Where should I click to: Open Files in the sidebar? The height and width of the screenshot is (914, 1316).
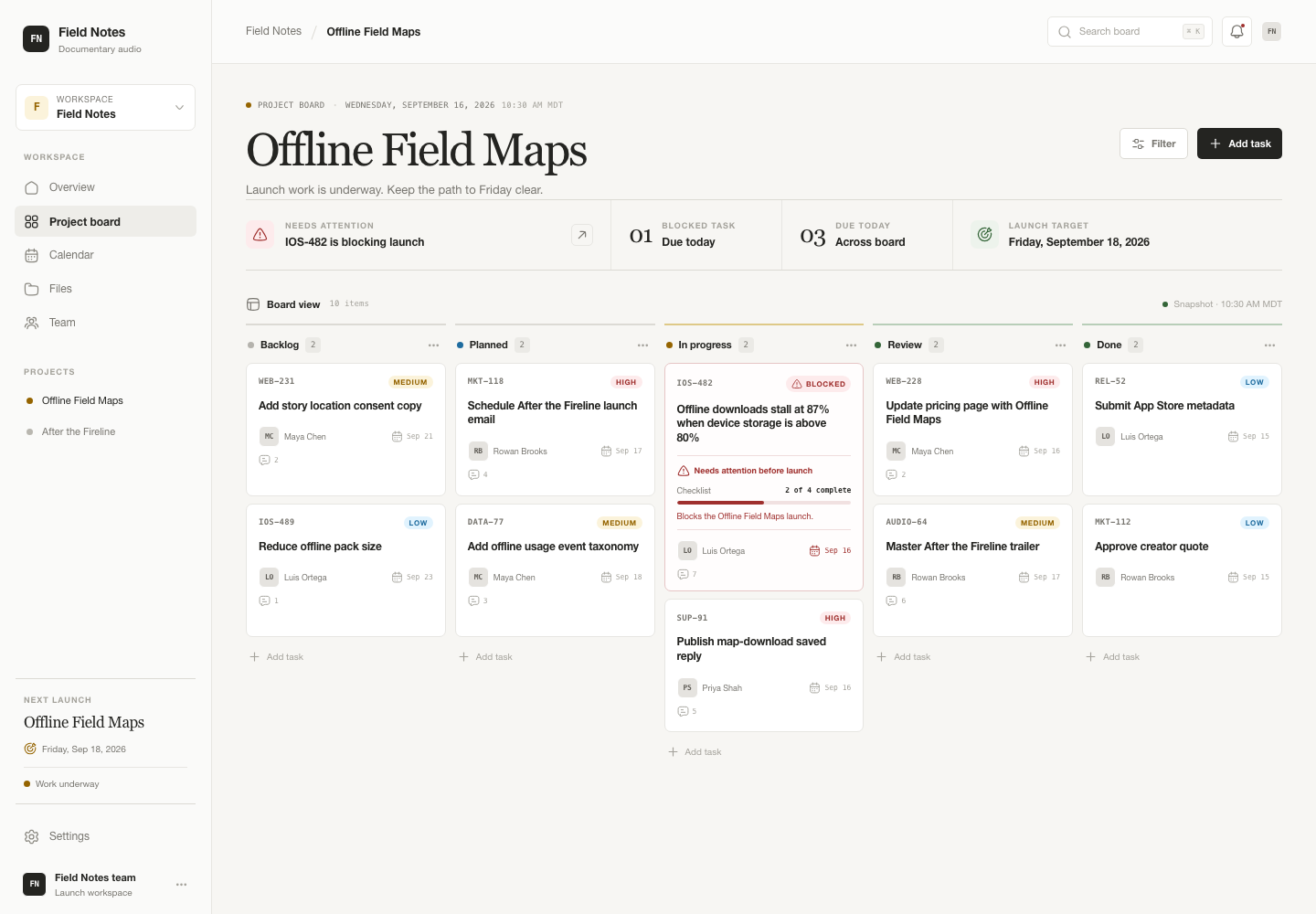point(105,289)
